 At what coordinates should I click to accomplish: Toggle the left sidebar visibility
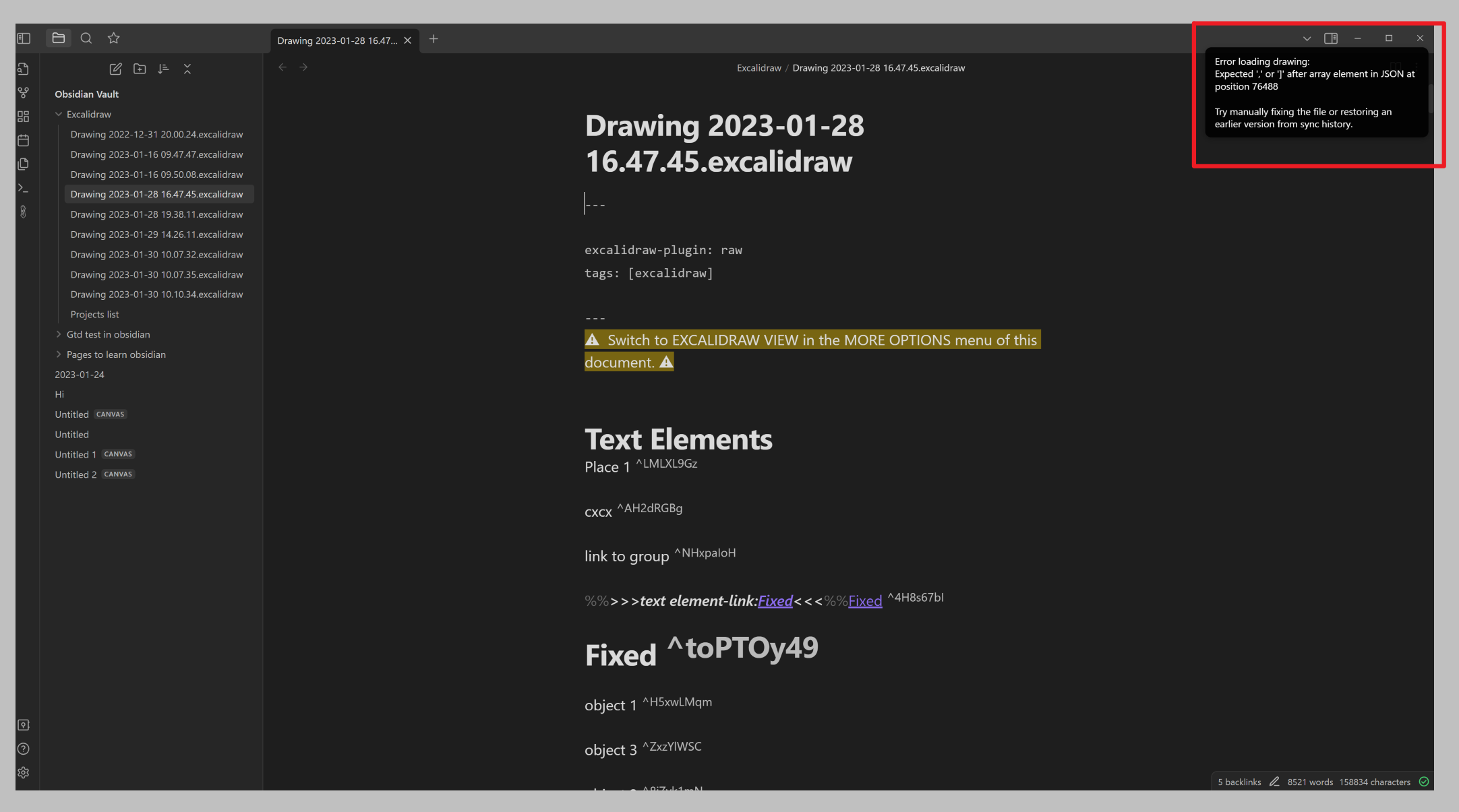coord(24,38)
